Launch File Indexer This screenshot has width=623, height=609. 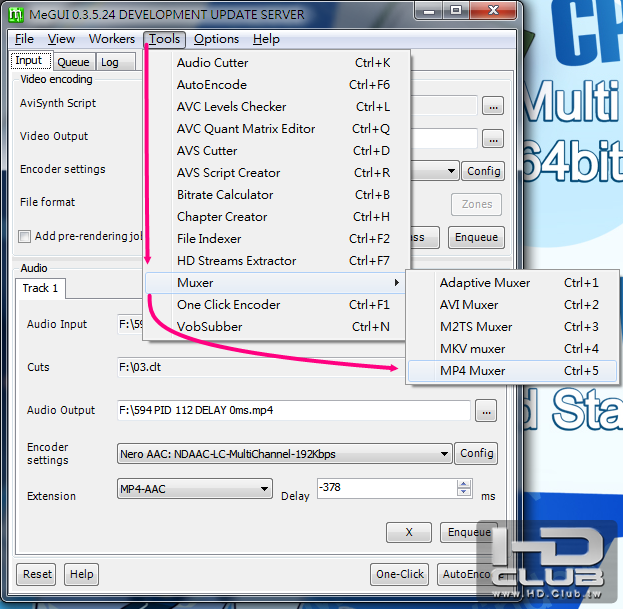click(277, 239)
